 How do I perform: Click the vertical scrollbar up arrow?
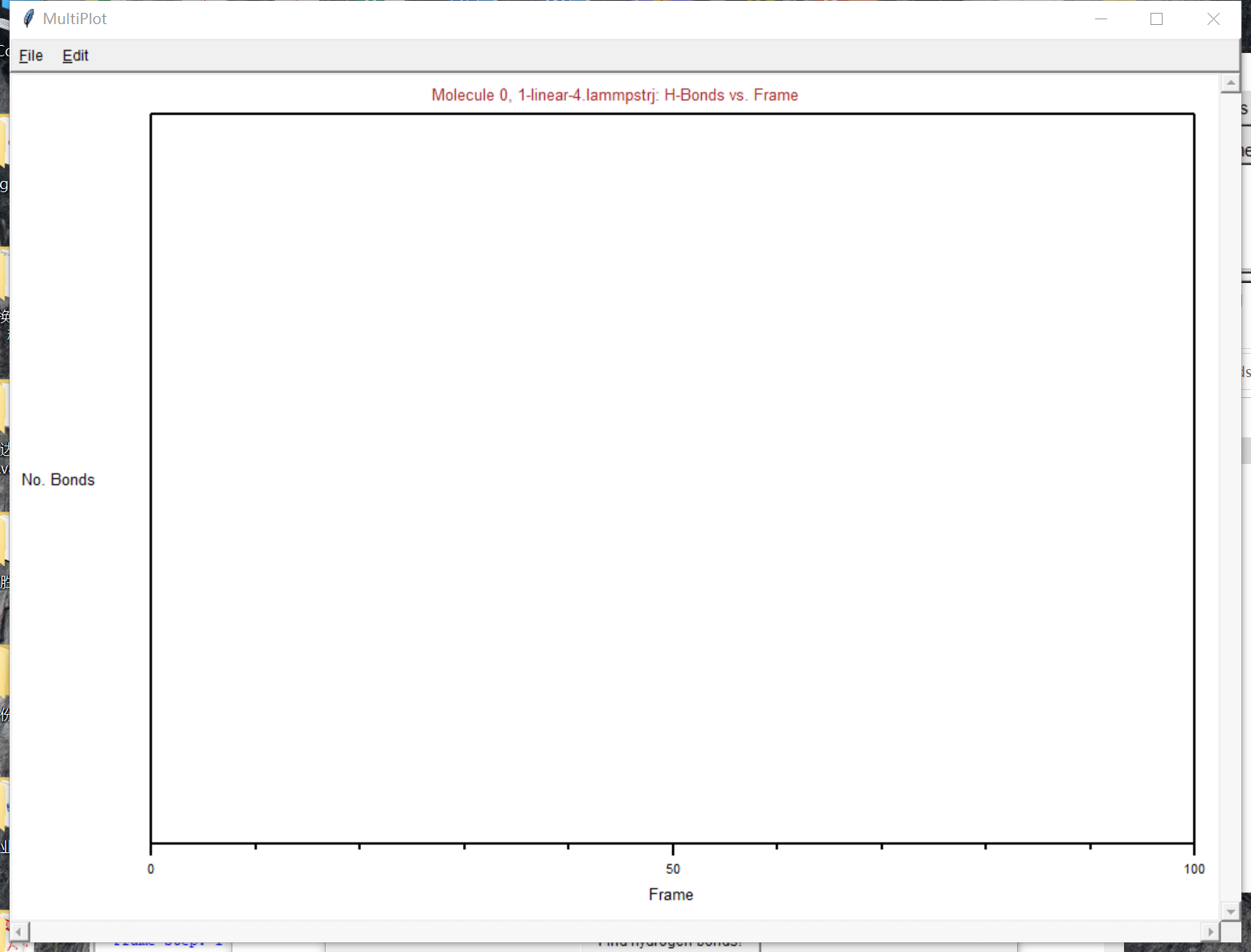coord(1230,83)
